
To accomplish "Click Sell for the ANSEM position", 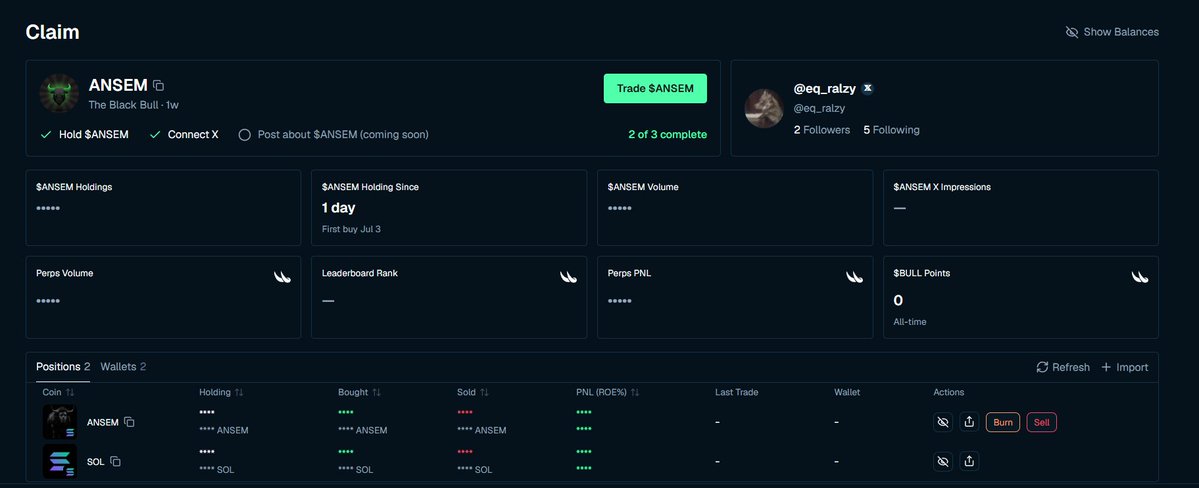I will (1041, 422).
